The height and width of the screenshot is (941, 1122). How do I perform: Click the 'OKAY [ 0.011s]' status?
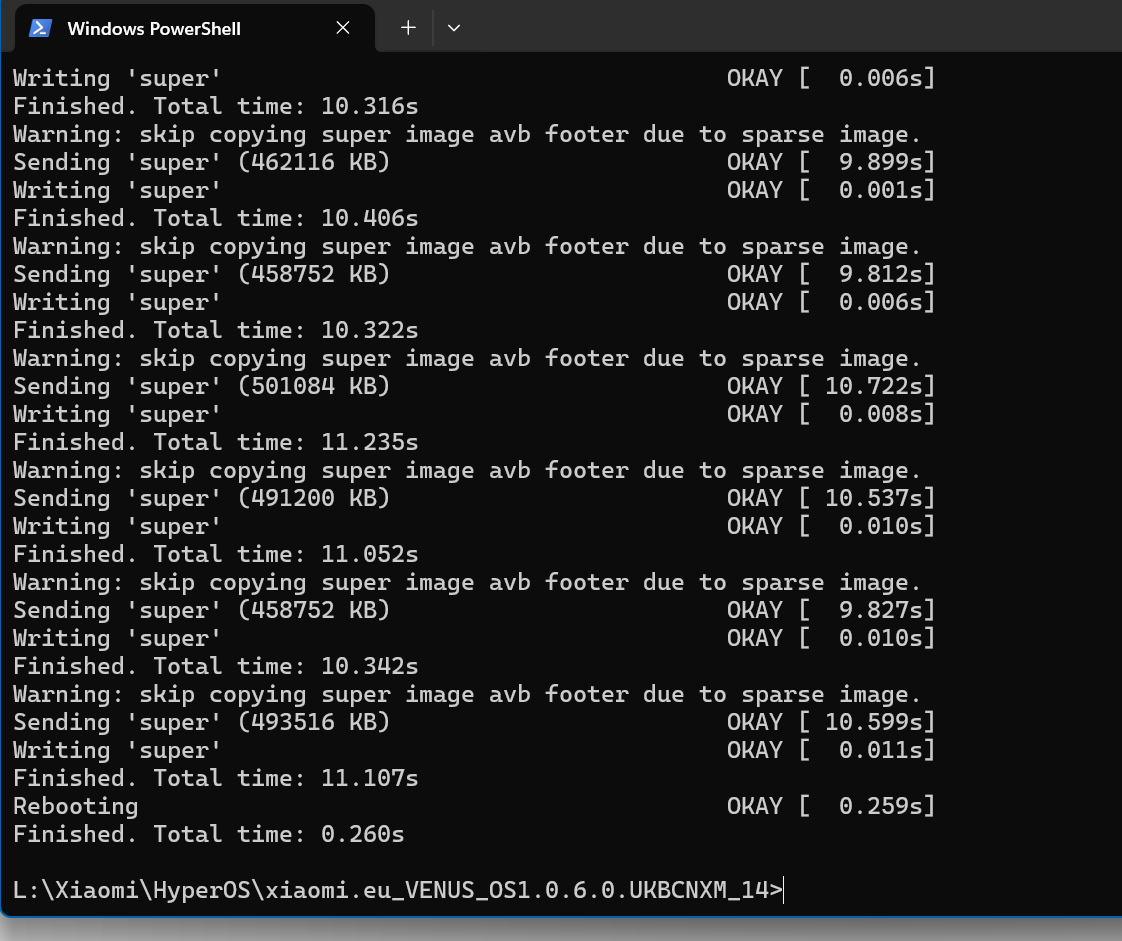coord(831,750)
